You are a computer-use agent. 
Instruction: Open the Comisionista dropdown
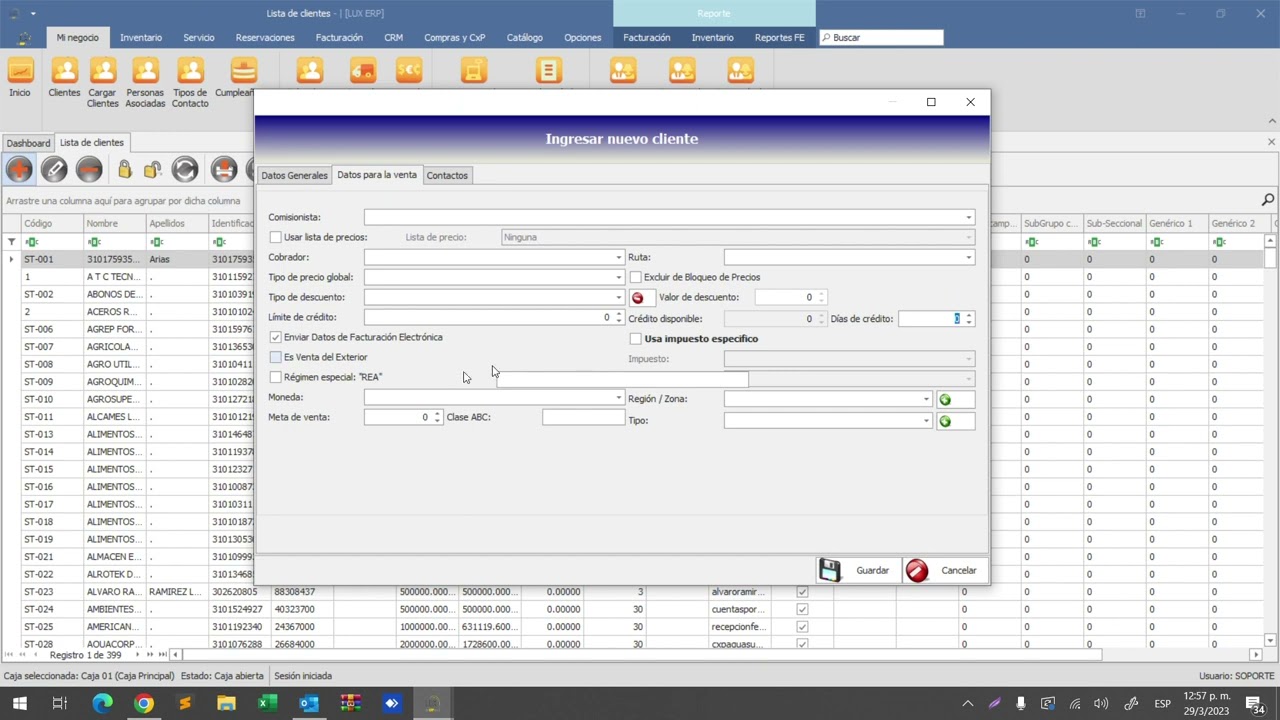pos(968,217)
